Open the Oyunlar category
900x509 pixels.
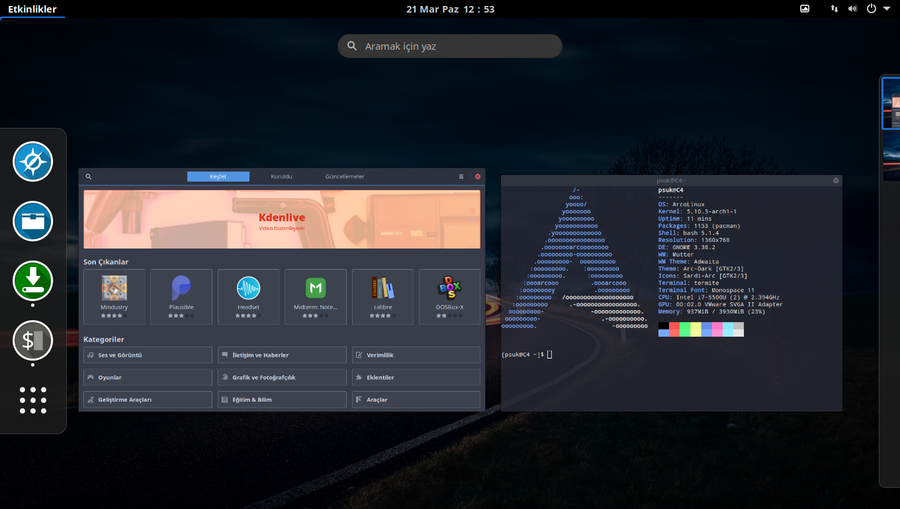[x=148, y=377]
